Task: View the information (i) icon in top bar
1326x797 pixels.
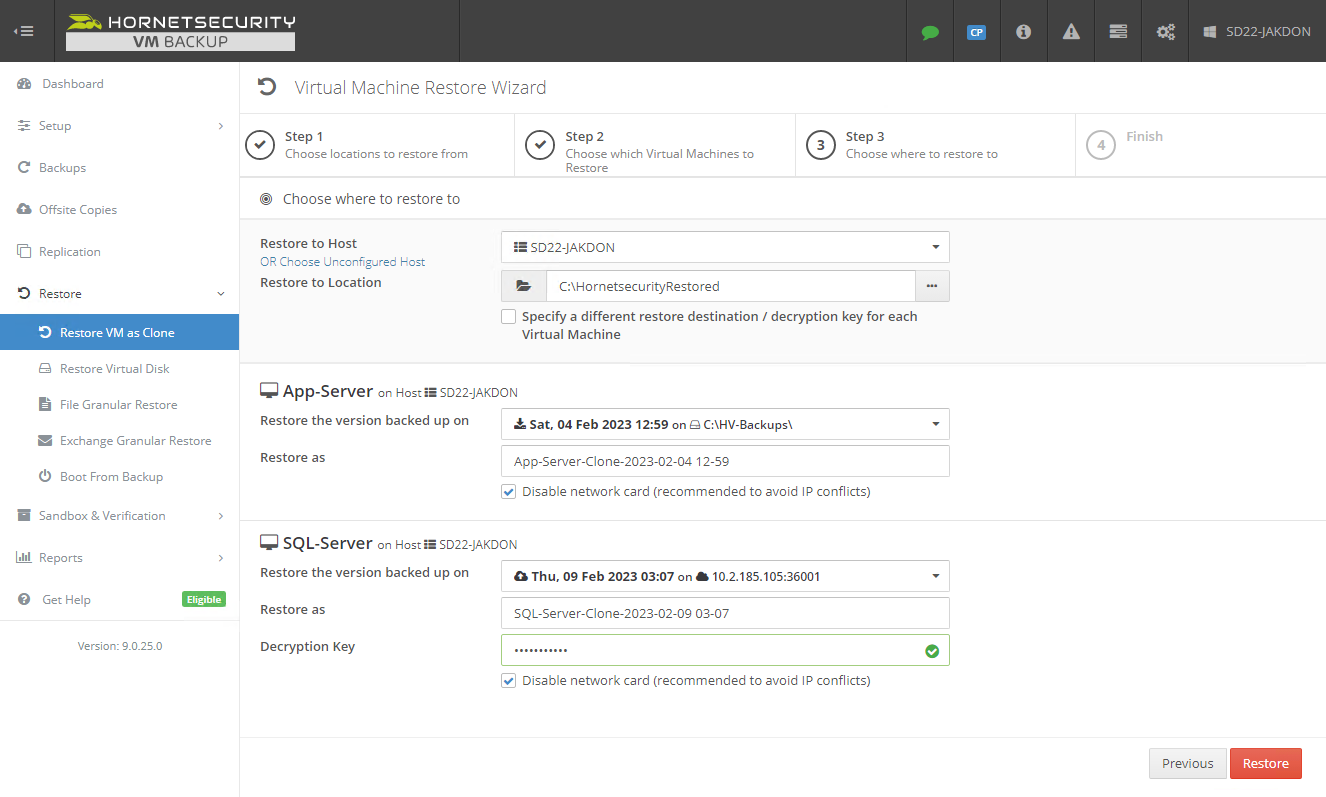Action: tap(1023, 31)
